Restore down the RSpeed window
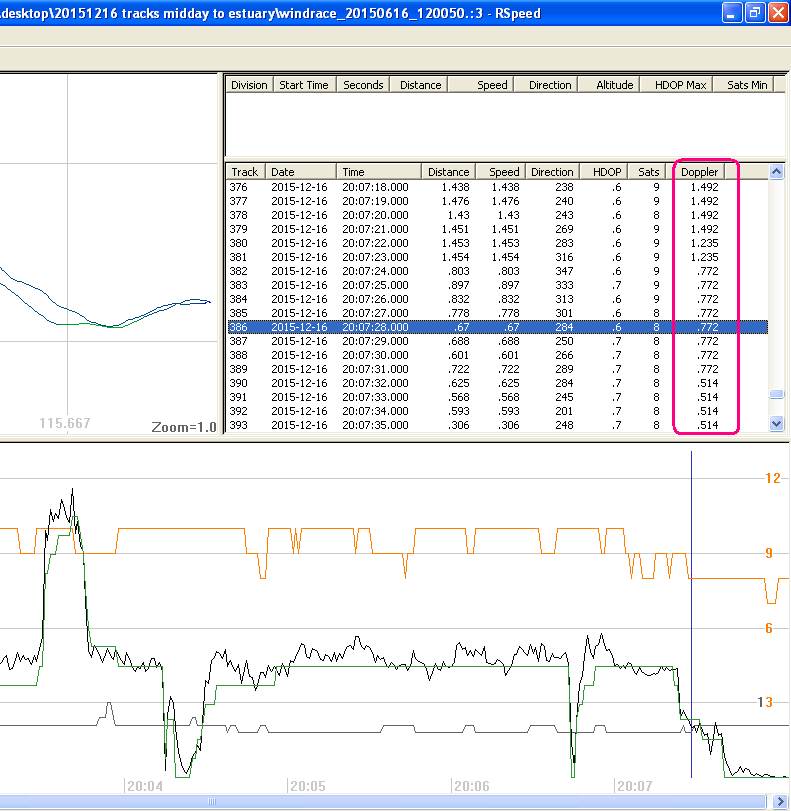 coord(755,12)
